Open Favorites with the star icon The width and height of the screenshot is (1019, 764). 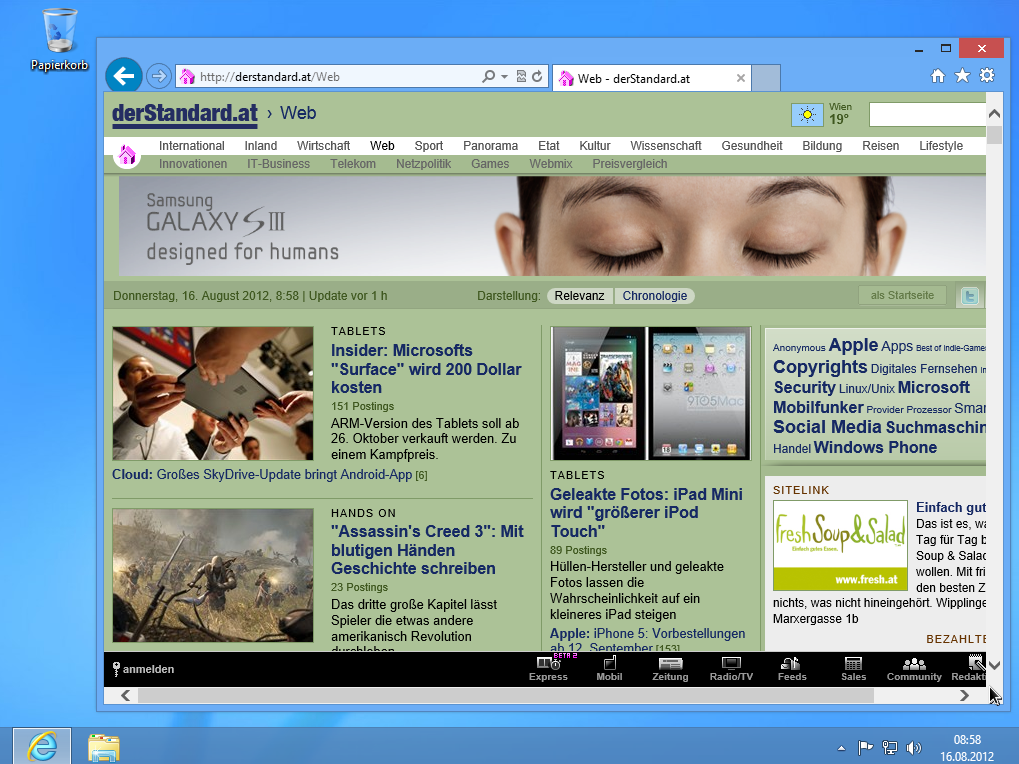click(x=962, y=76)
